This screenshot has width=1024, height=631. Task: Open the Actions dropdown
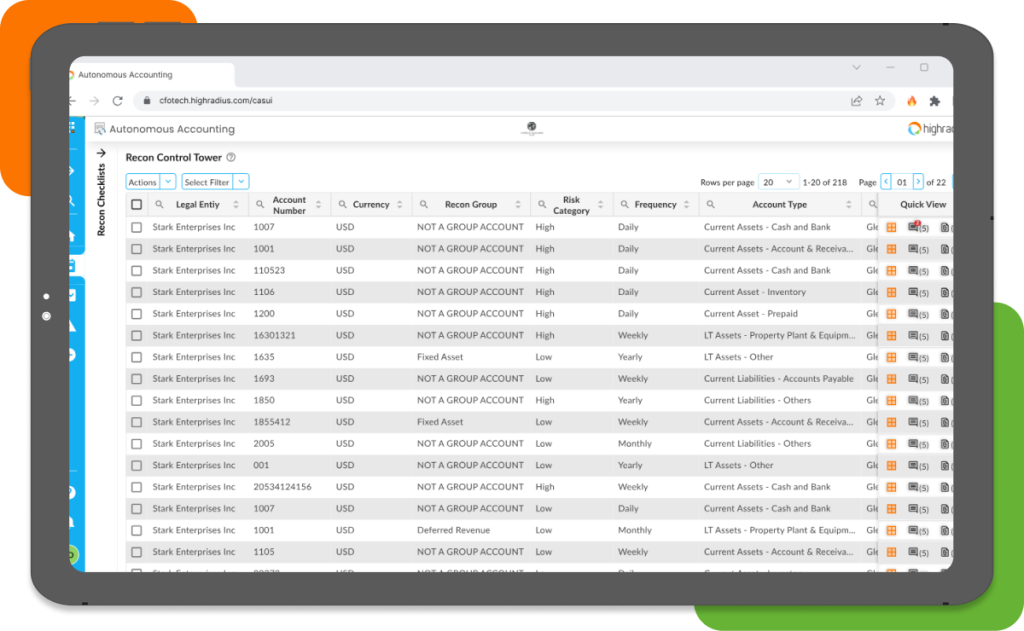point(150,182)
